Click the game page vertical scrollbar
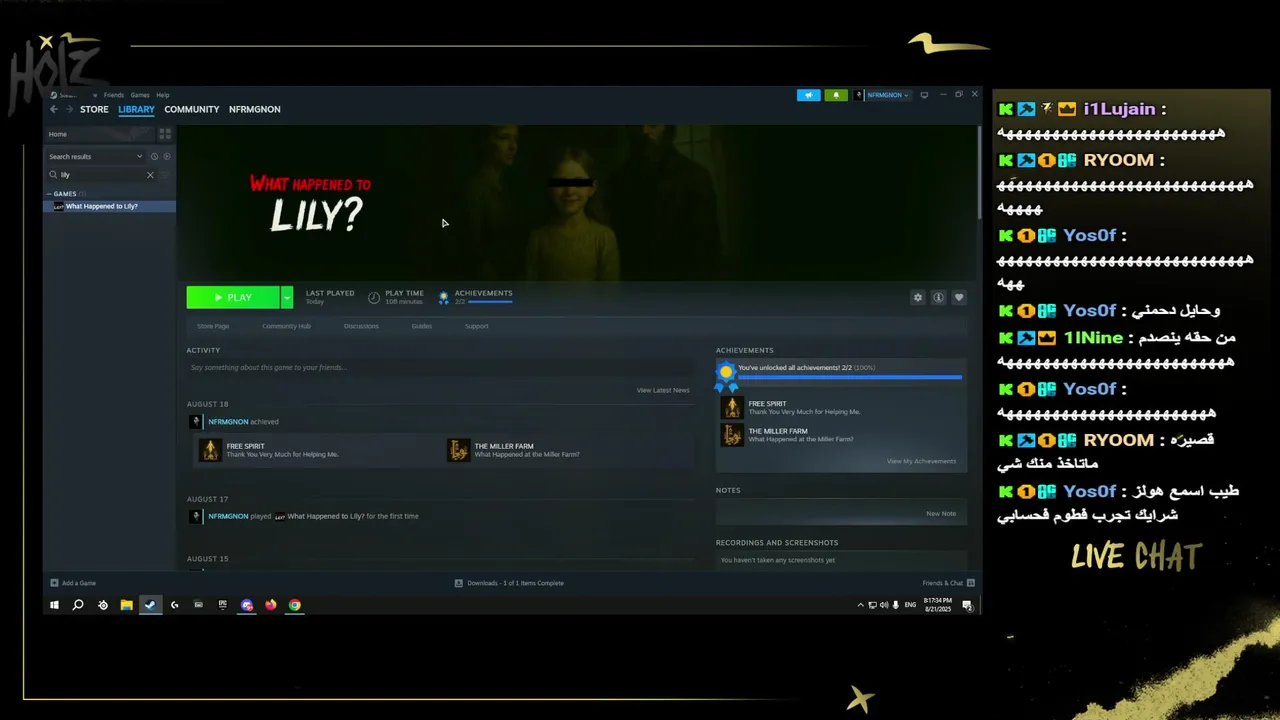 [979, 172]
